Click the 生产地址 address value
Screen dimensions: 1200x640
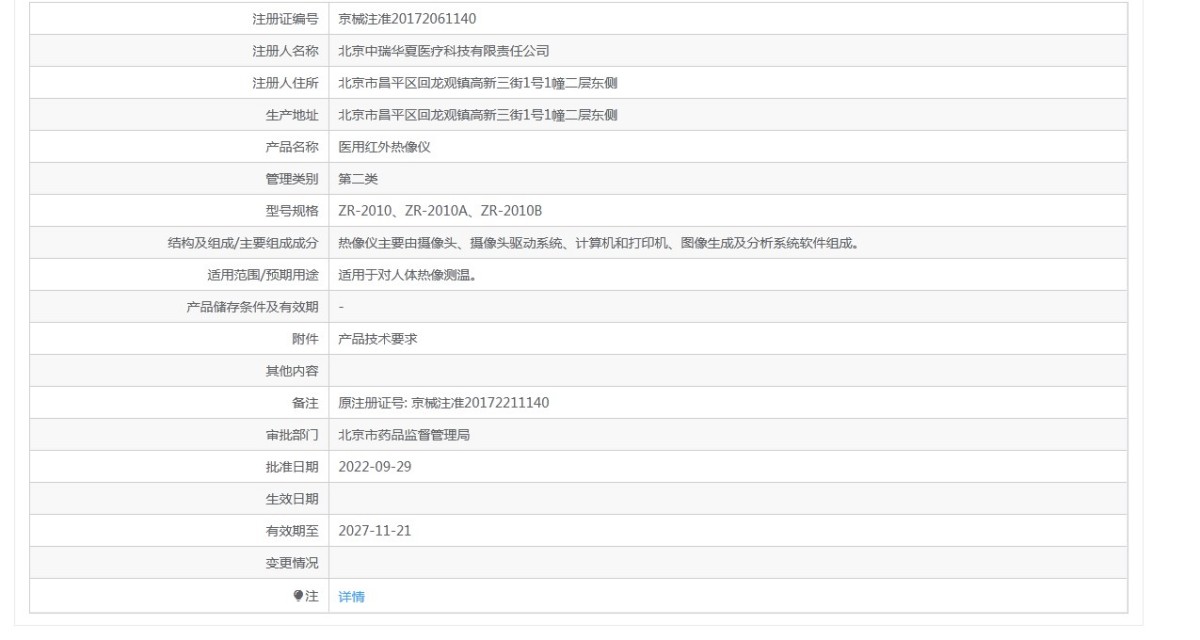point(478,115)
